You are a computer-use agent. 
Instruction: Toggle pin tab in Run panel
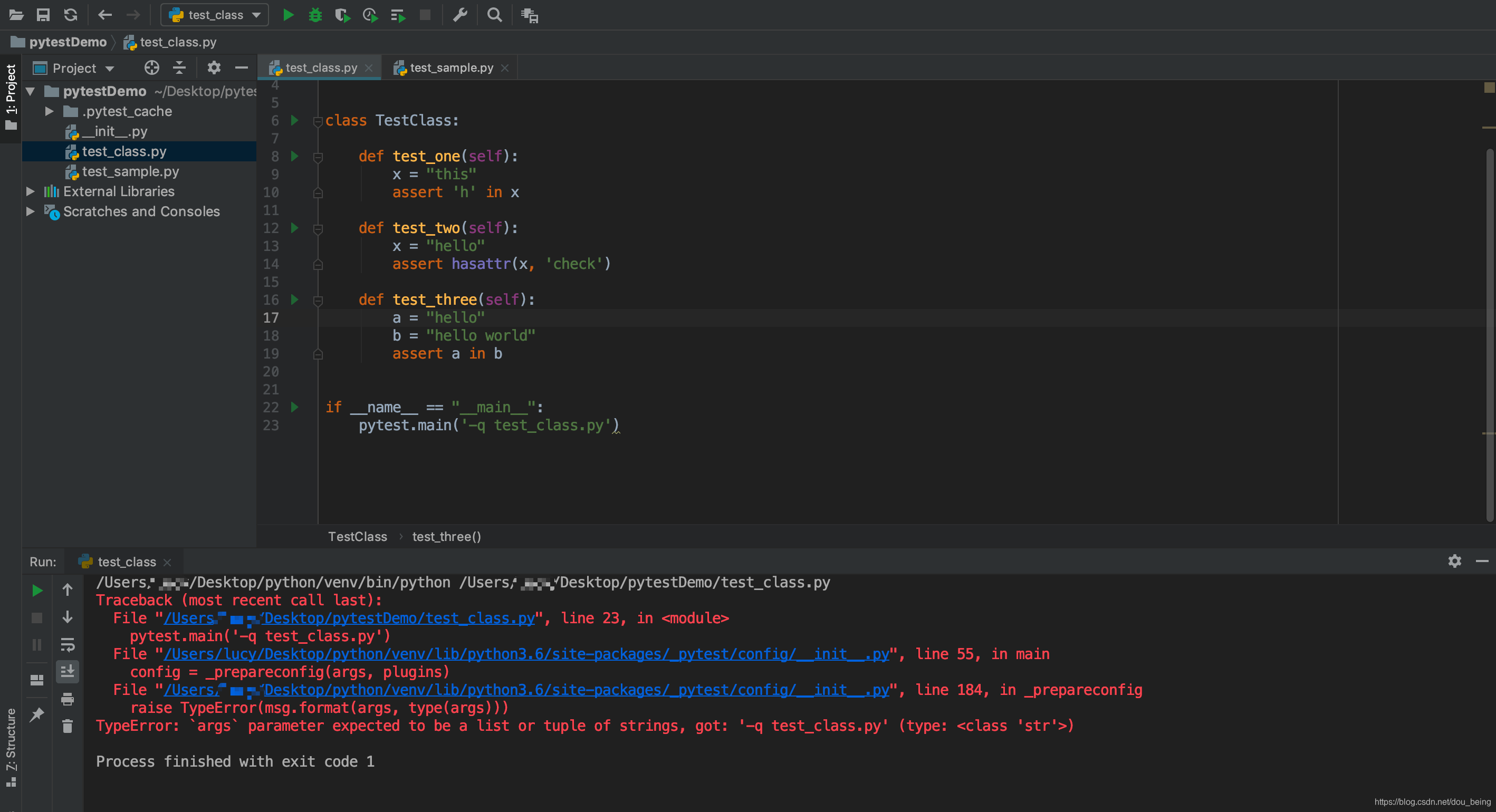point(36,714)
